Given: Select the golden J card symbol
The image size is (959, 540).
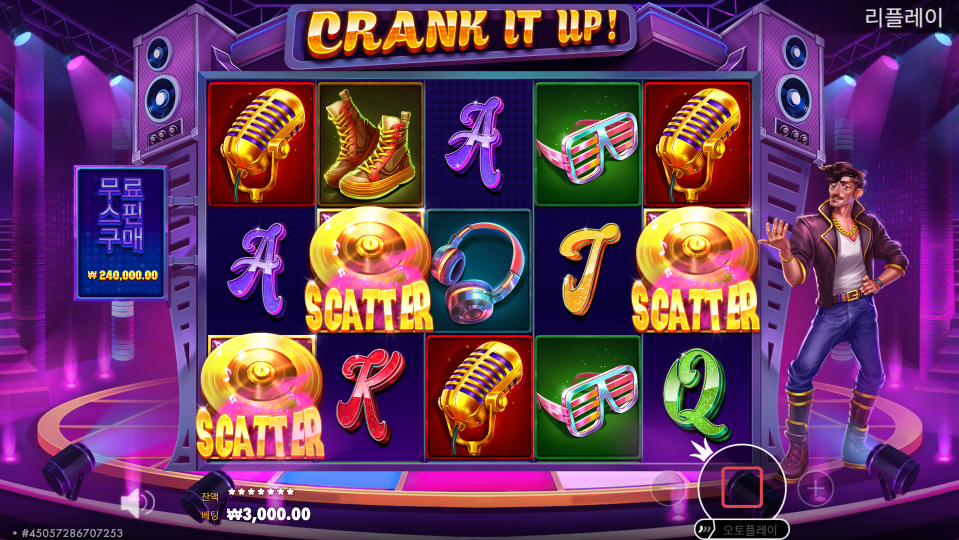Looking at the screenshot, I should (x=587, y=269).
